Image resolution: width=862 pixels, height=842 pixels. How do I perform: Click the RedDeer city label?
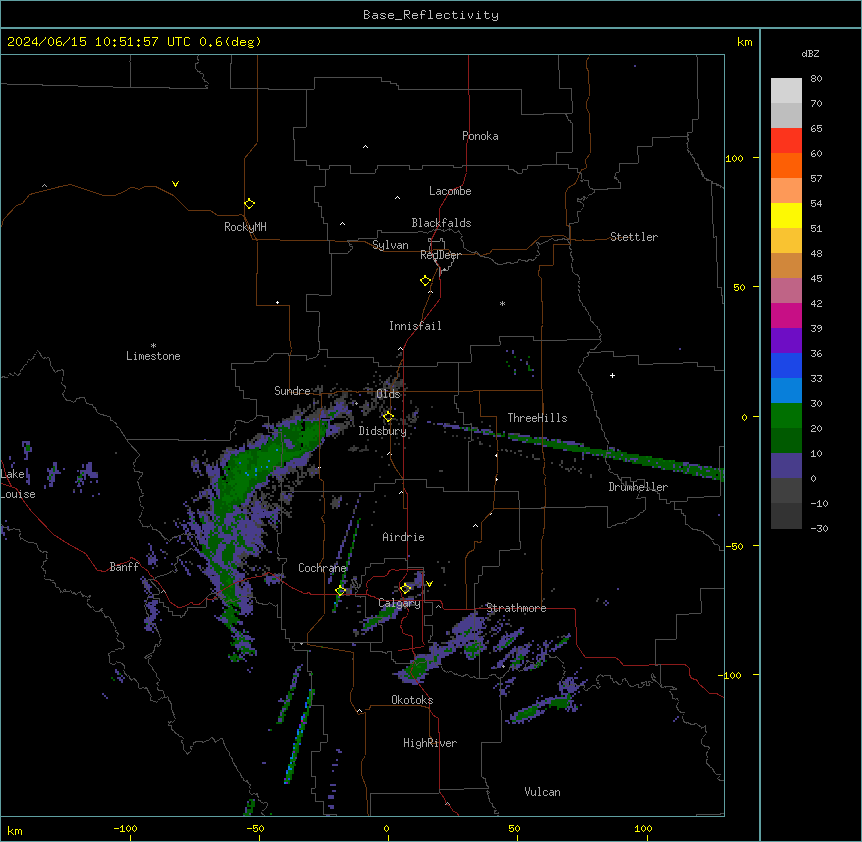440,255
